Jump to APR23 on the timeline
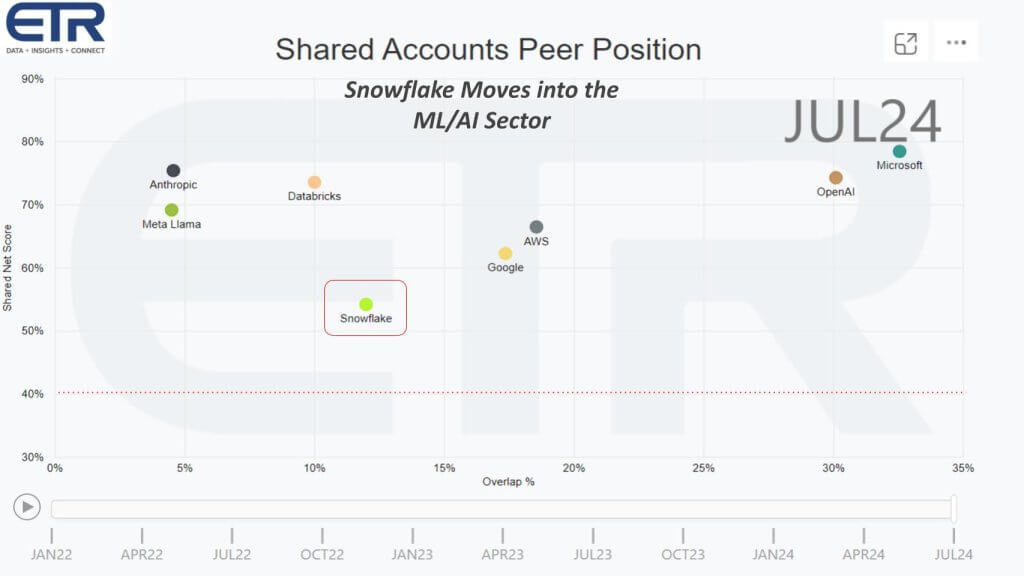The height and width of the screenshot is (576, 1024). pos(502,554)
